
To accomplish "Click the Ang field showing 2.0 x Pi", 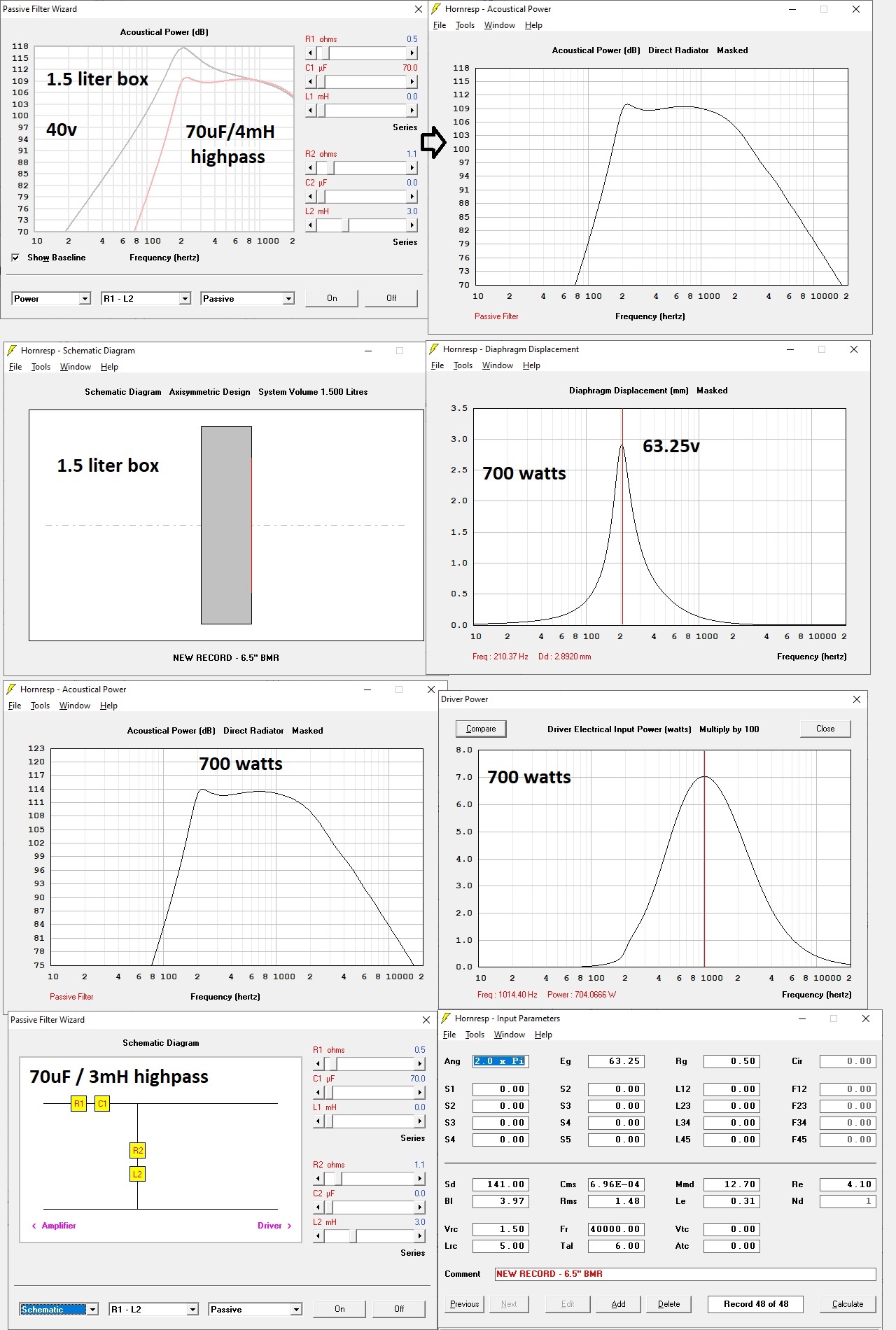I will 500,1061.
